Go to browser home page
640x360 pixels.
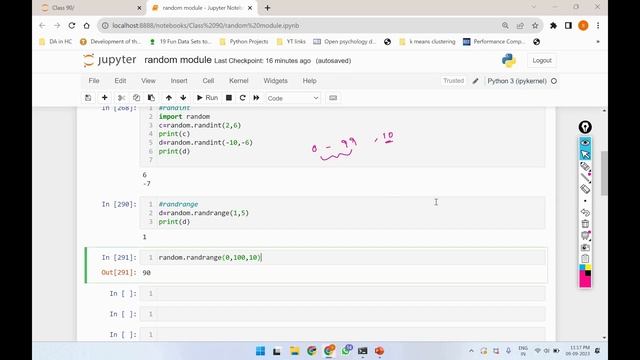click(x=87, y=25)
